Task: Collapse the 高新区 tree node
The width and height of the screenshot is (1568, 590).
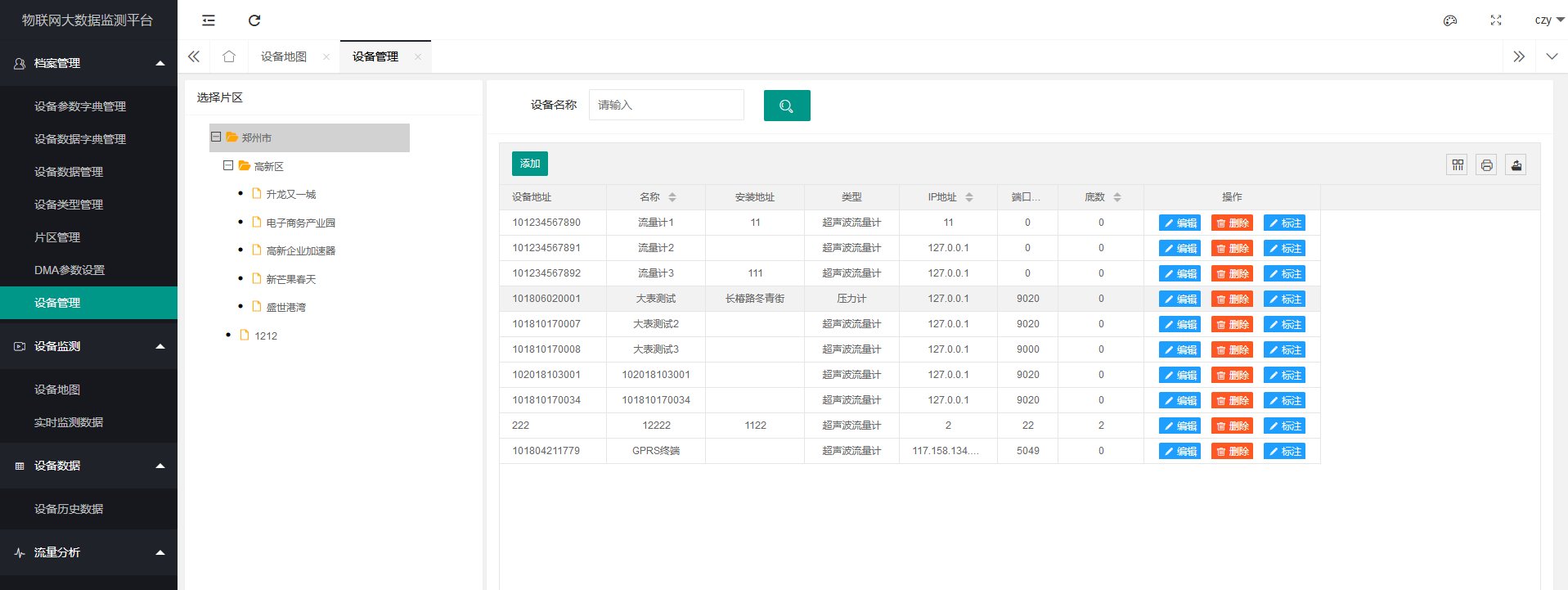Action: click(x=228, y=166)
